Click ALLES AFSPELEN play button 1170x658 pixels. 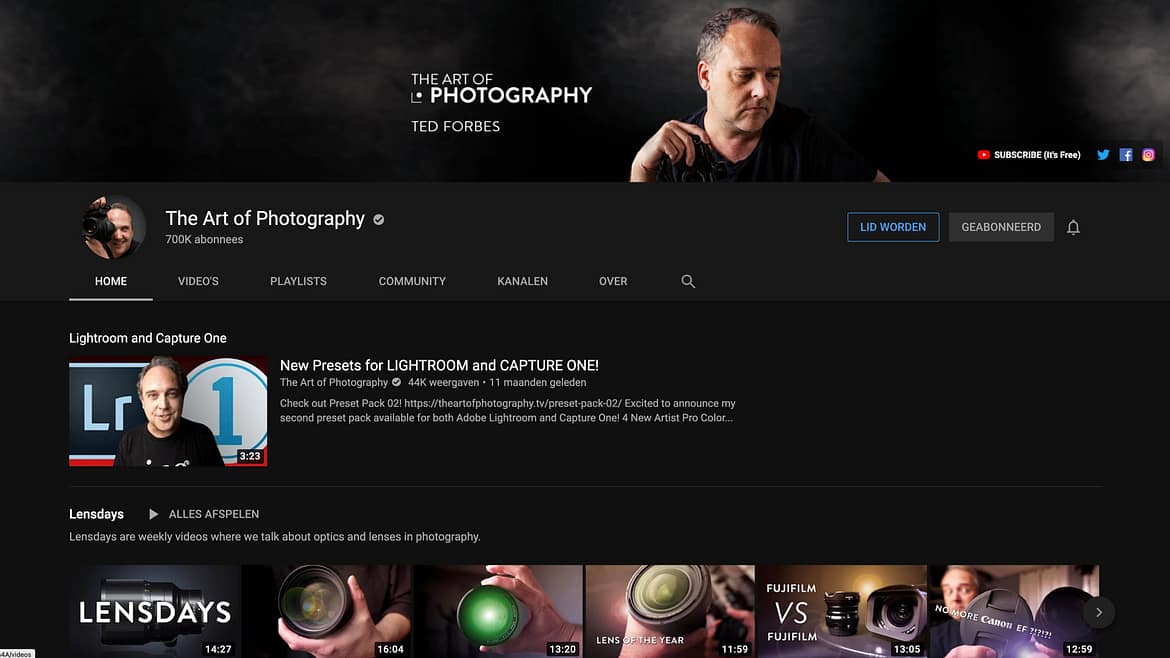click(204, 514)
